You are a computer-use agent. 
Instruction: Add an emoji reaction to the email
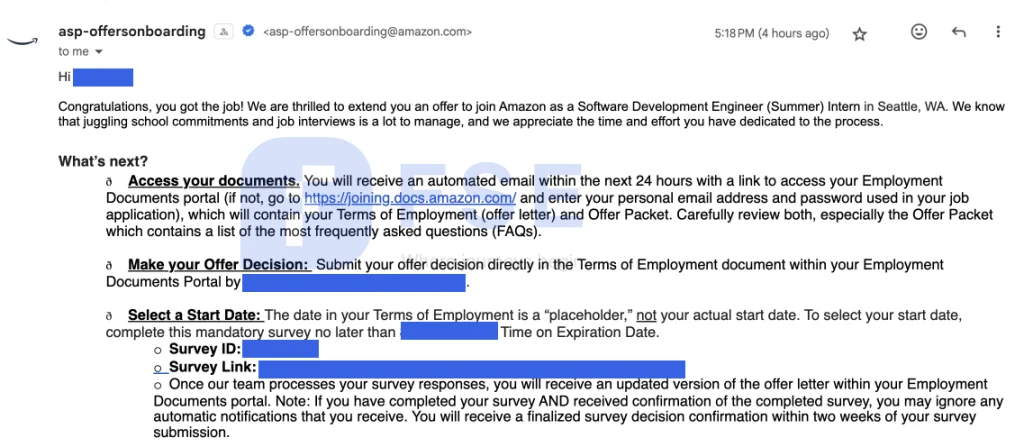coord(919,31)
